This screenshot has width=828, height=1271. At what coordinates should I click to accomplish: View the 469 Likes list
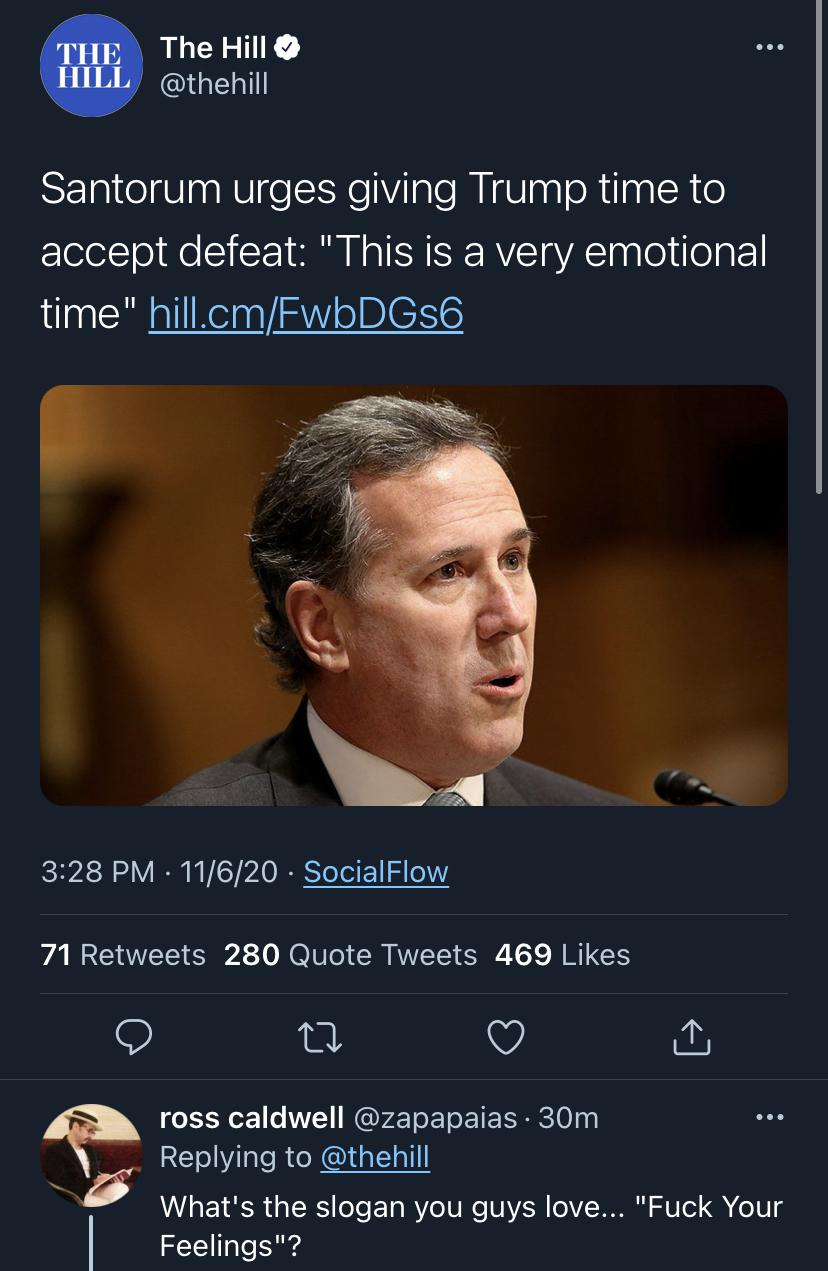[x=563, y=955]
